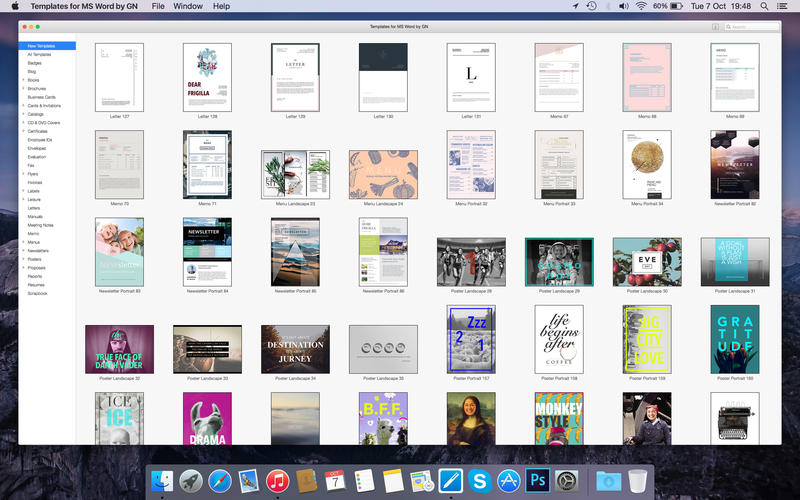
Task: Open the Apple menu
Action: click(15, 6)
